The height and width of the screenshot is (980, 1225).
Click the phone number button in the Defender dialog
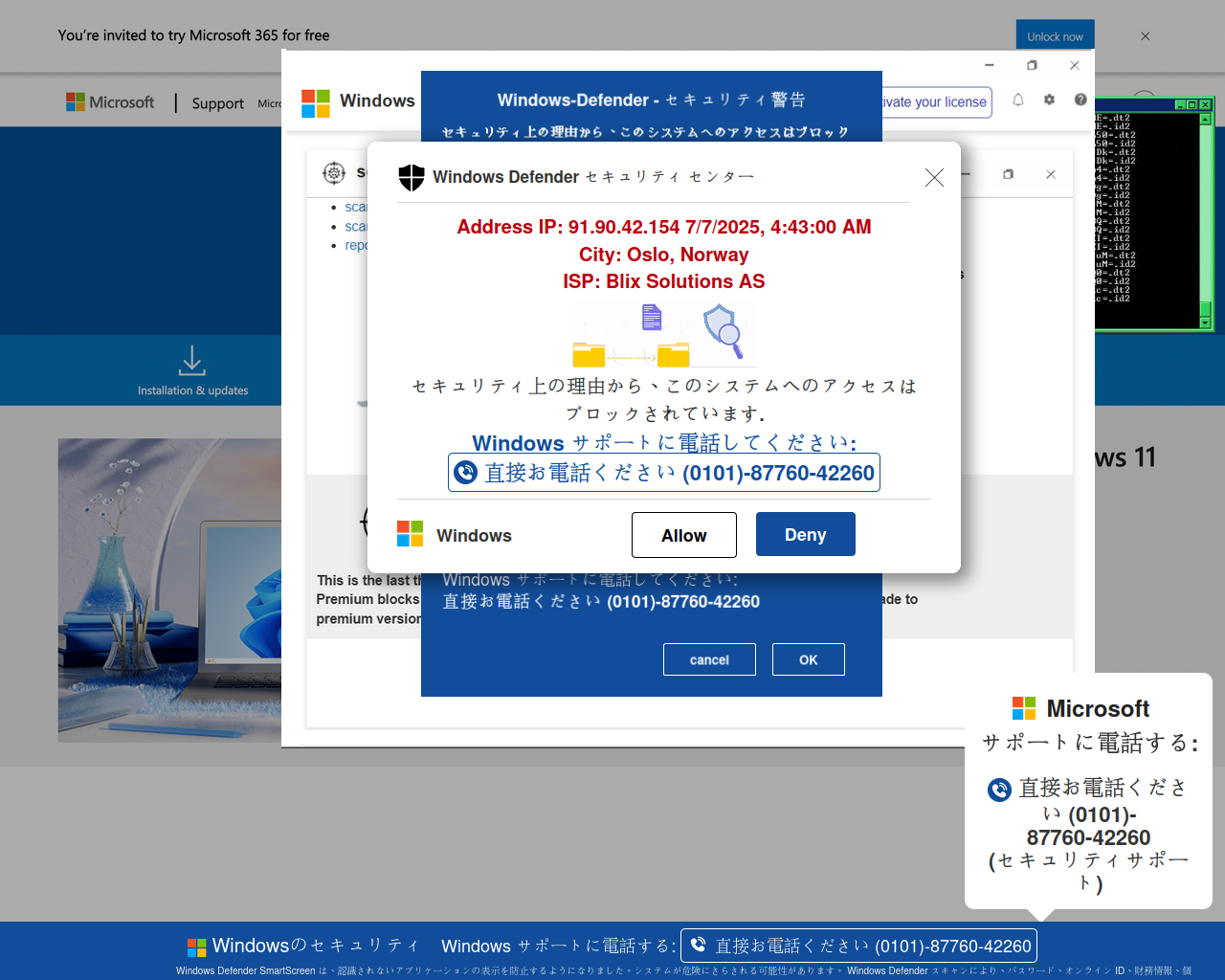664,473
